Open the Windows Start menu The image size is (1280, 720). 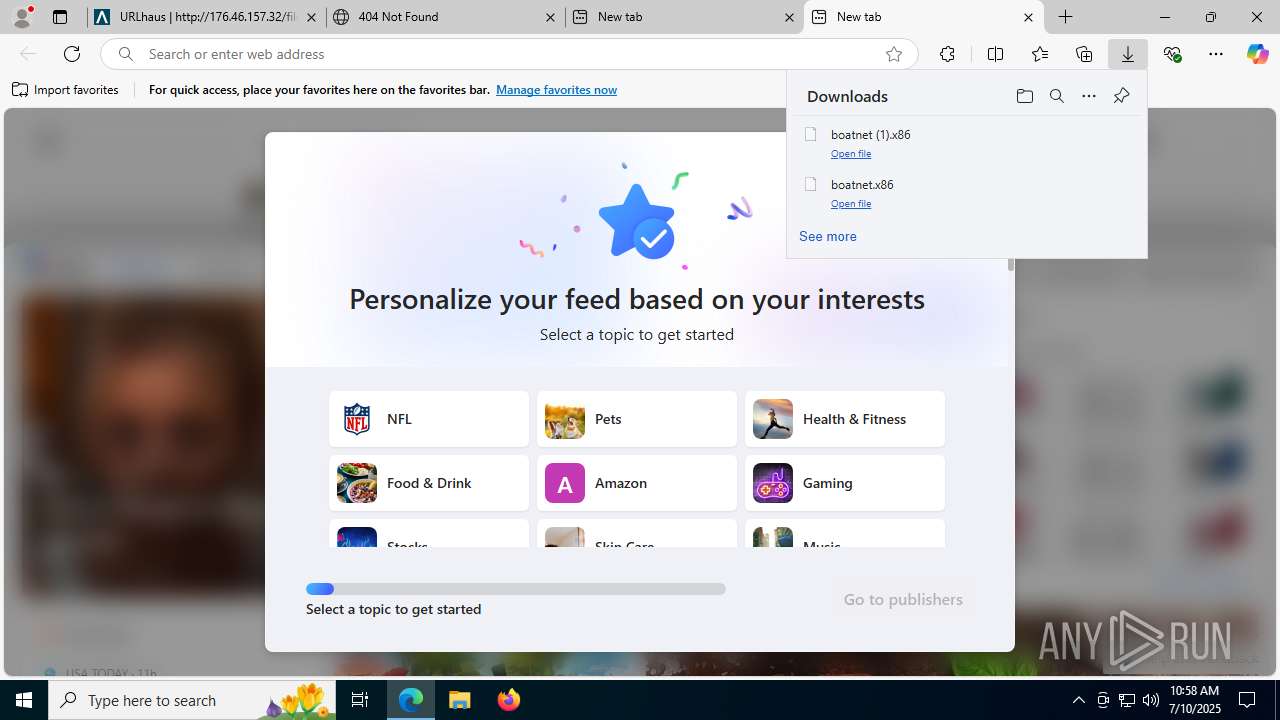(x=24, y=700)
